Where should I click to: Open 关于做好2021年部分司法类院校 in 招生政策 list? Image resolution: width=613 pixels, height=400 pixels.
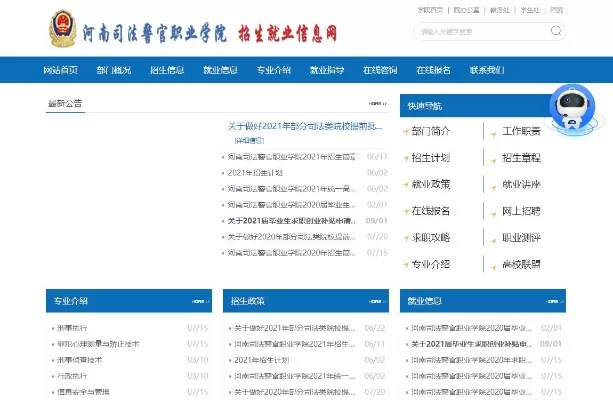tap(294, 328)
